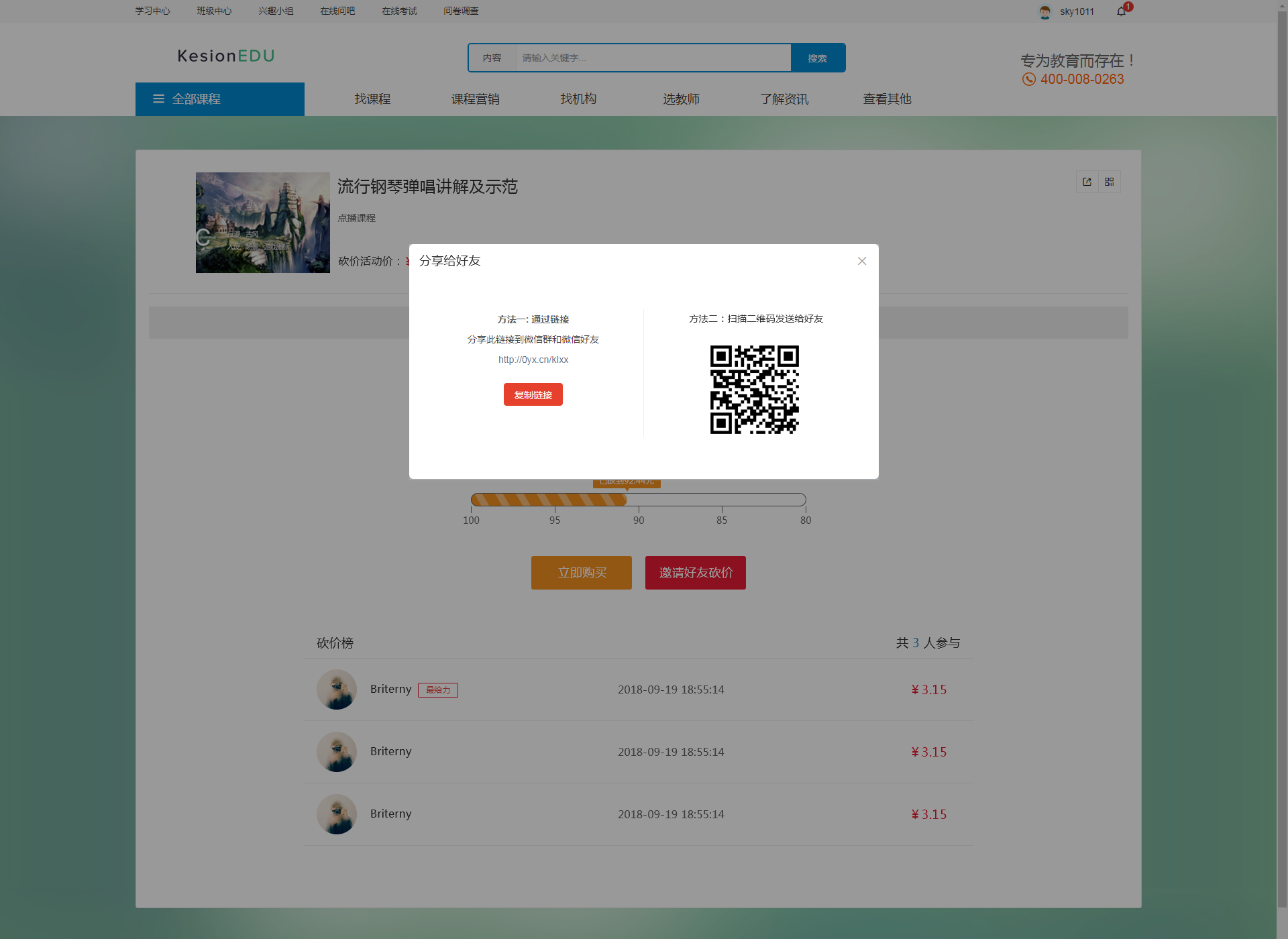Open 问卷调查 in the top menu

pyautogui.click(x=460, y=11)
